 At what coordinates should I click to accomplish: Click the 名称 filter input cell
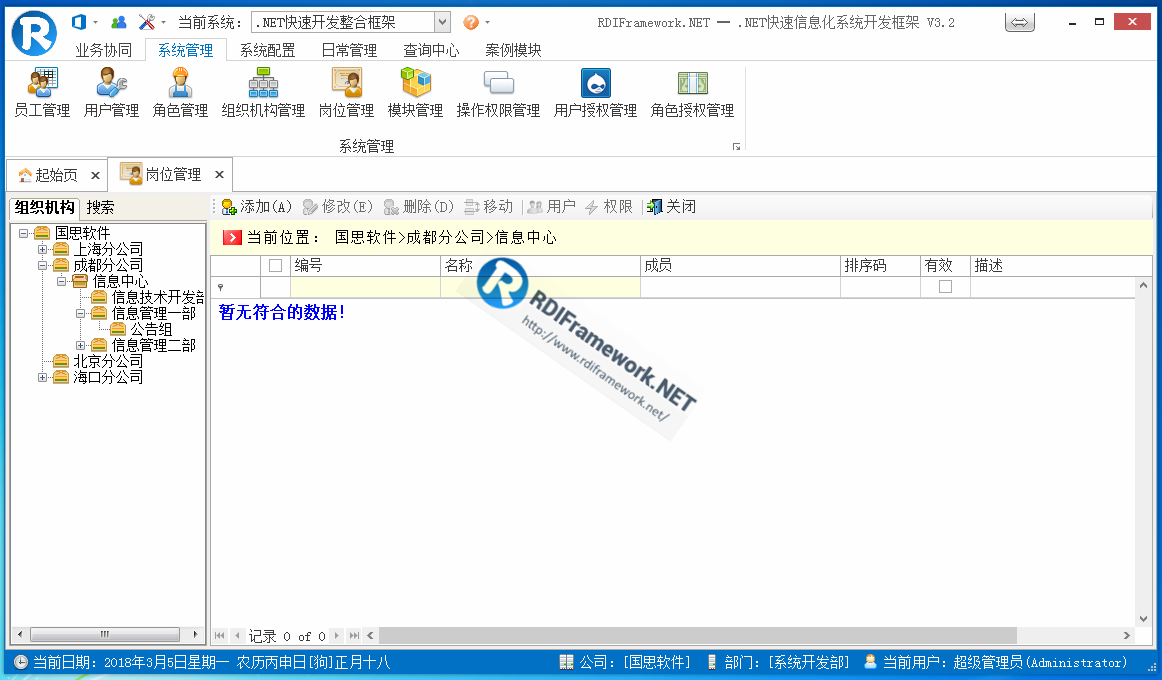pos(540,287)
